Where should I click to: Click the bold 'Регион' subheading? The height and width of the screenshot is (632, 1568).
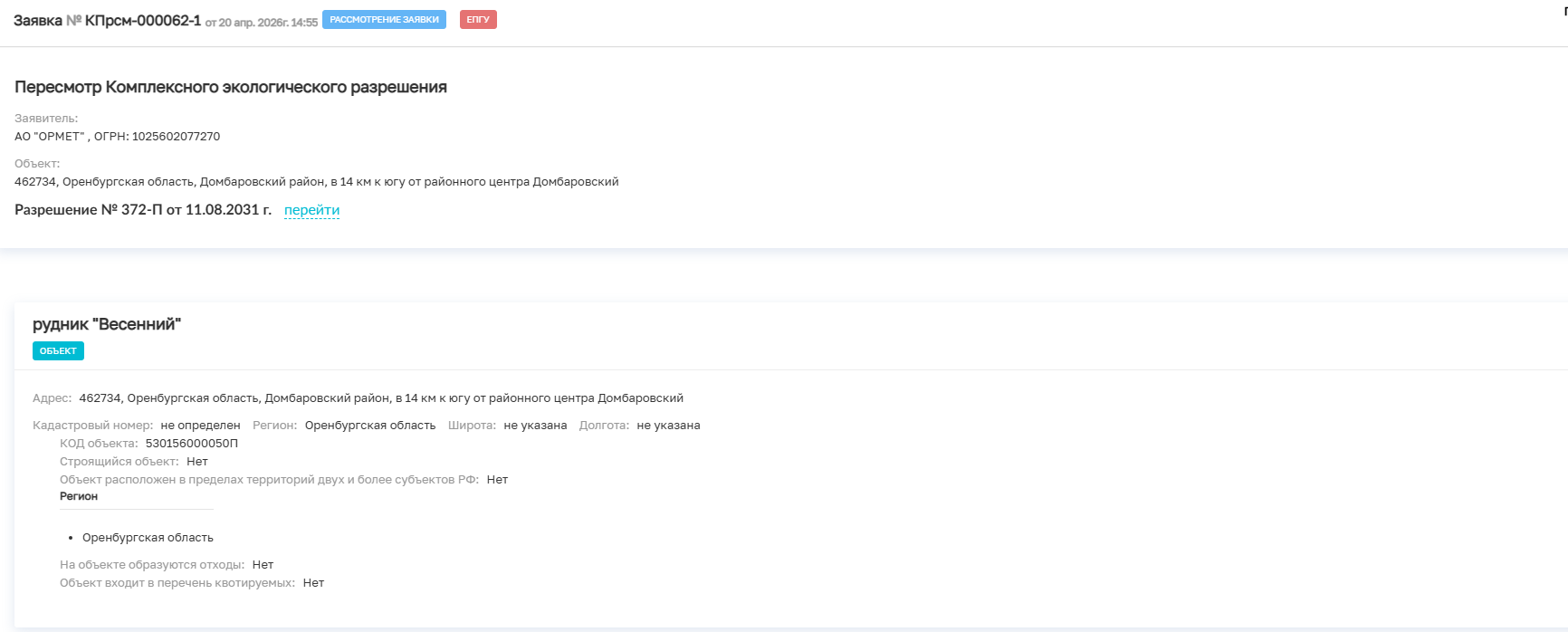pyautogui.click(x=79, y=496)
